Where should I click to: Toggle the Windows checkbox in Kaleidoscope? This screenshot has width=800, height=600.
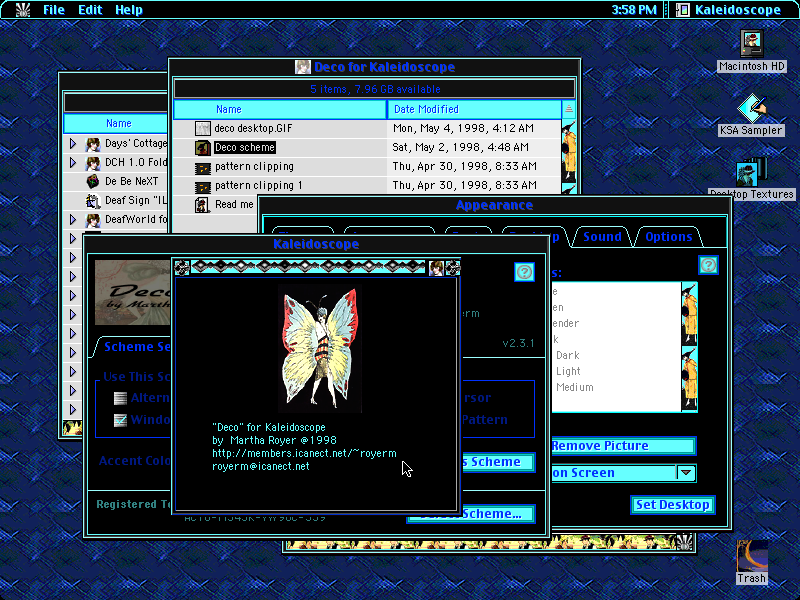coord(120,420)
